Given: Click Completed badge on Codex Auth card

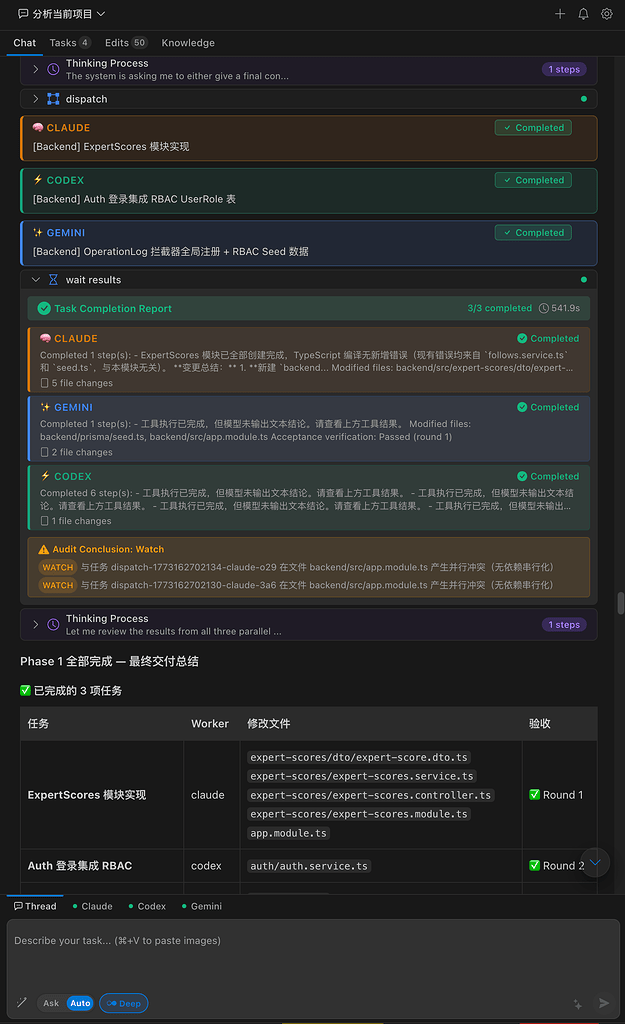Looking at the screenshot, I should pos(533,180).
